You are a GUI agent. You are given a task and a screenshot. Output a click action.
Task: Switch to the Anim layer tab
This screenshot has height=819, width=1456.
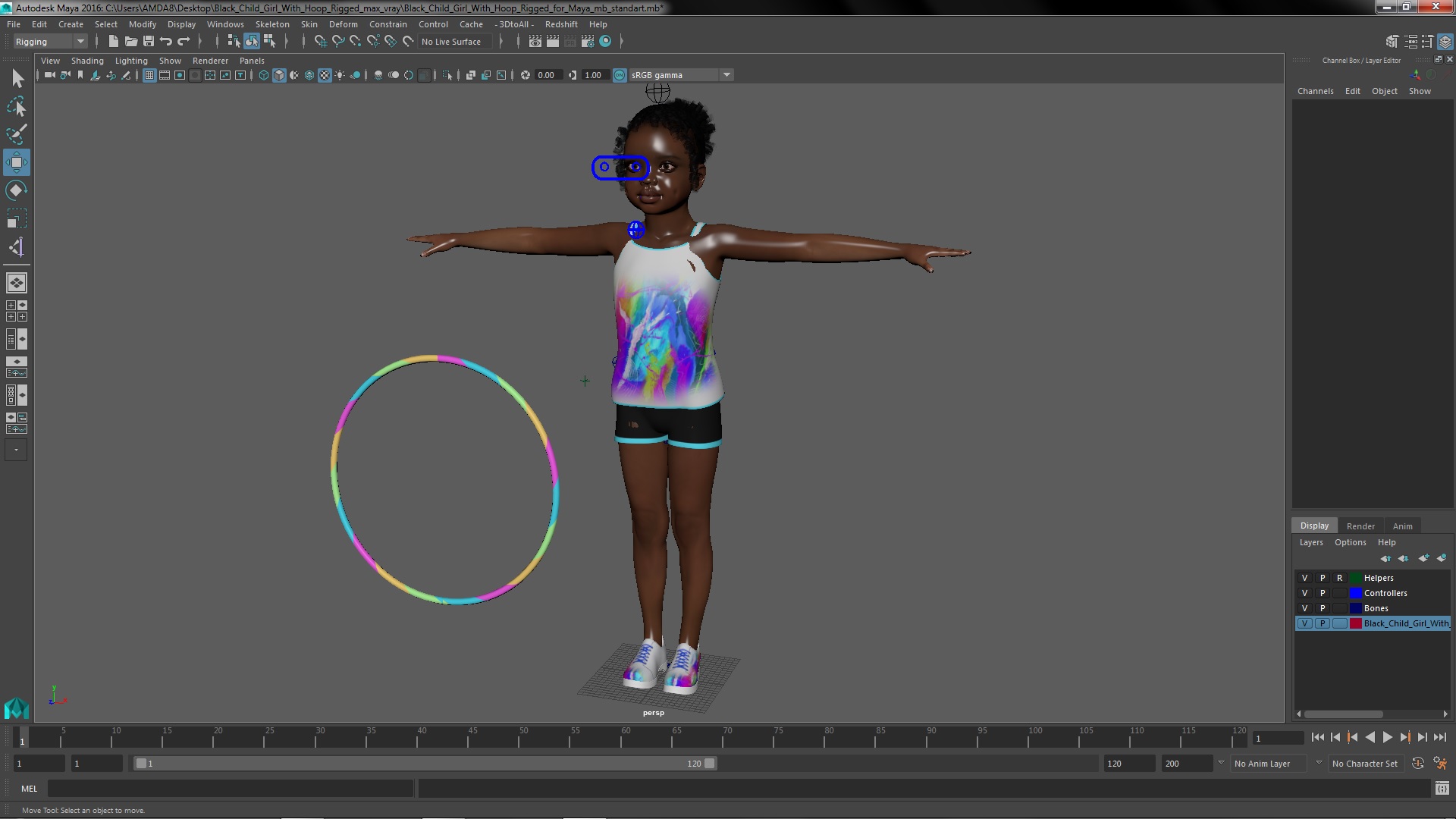click(x=1402, y=526)
